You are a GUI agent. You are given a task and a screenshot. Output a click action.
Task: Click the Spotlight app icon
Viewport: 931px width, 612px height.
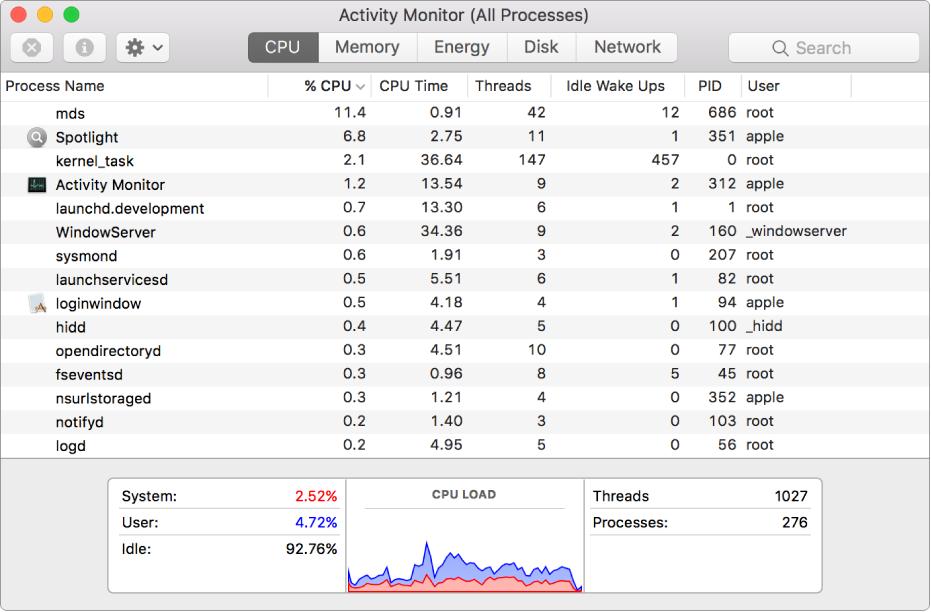pos(37,137)
